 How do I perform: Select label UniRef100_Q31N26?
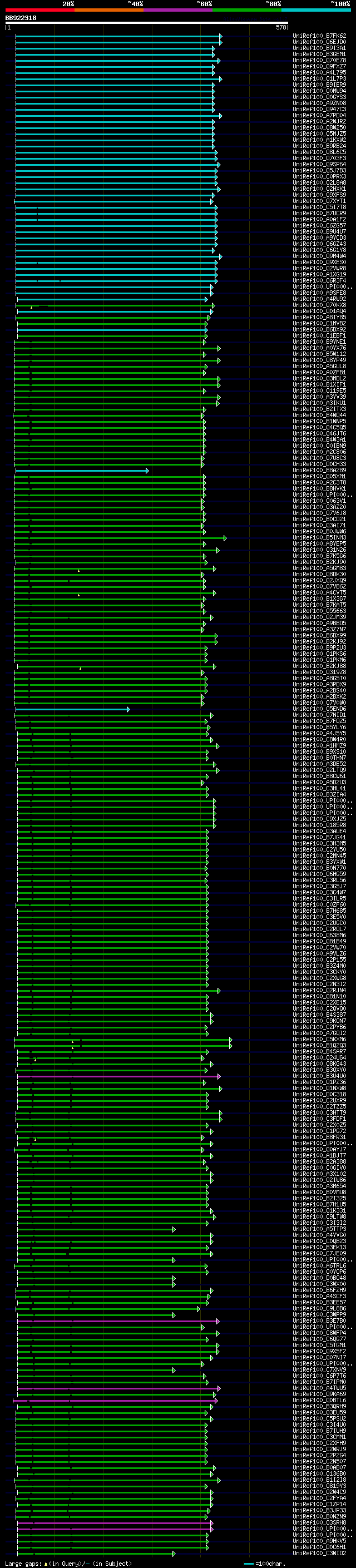coord(319,550)
